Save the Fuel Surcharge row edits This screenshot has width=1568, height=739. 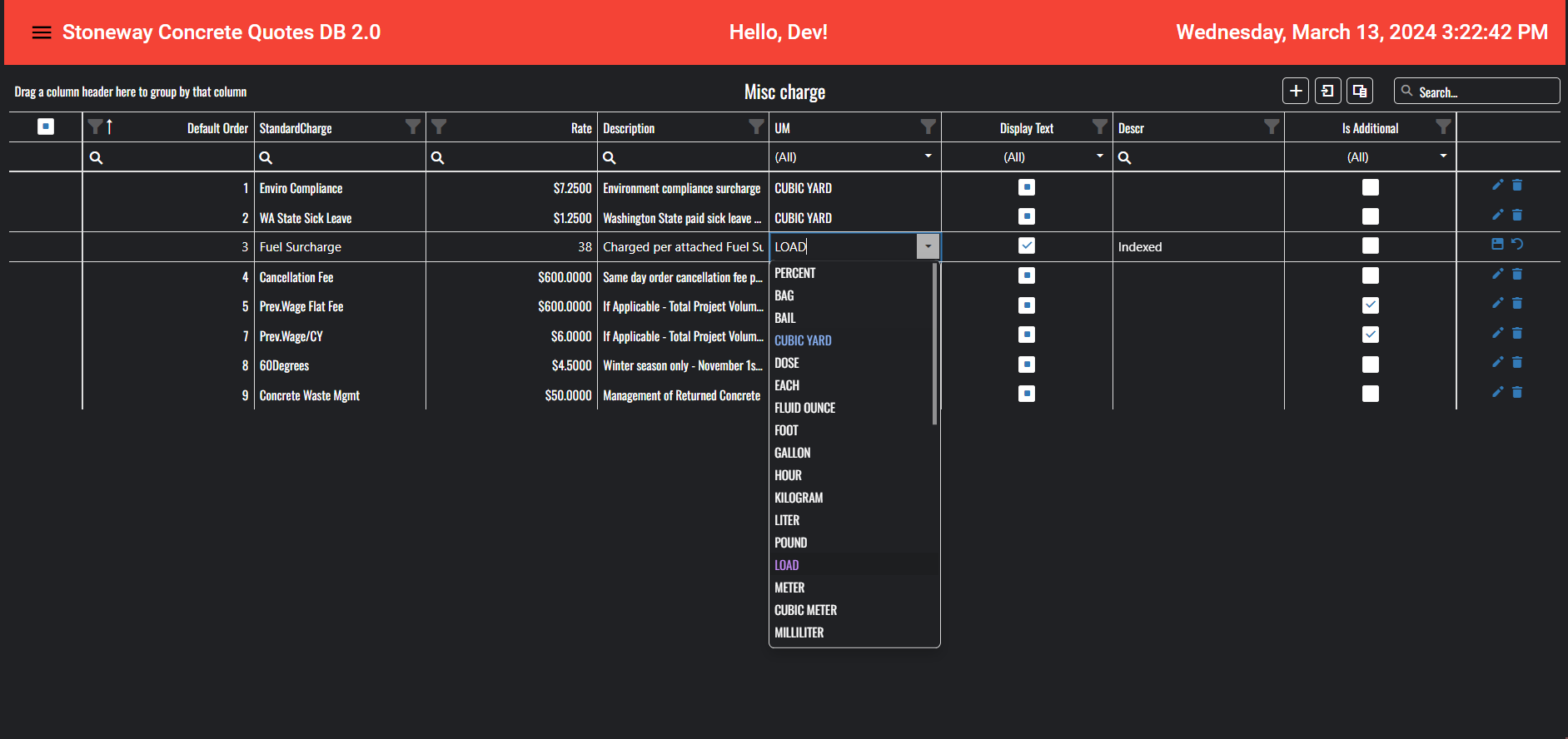pyautogui.click(x=1497, y=244)
